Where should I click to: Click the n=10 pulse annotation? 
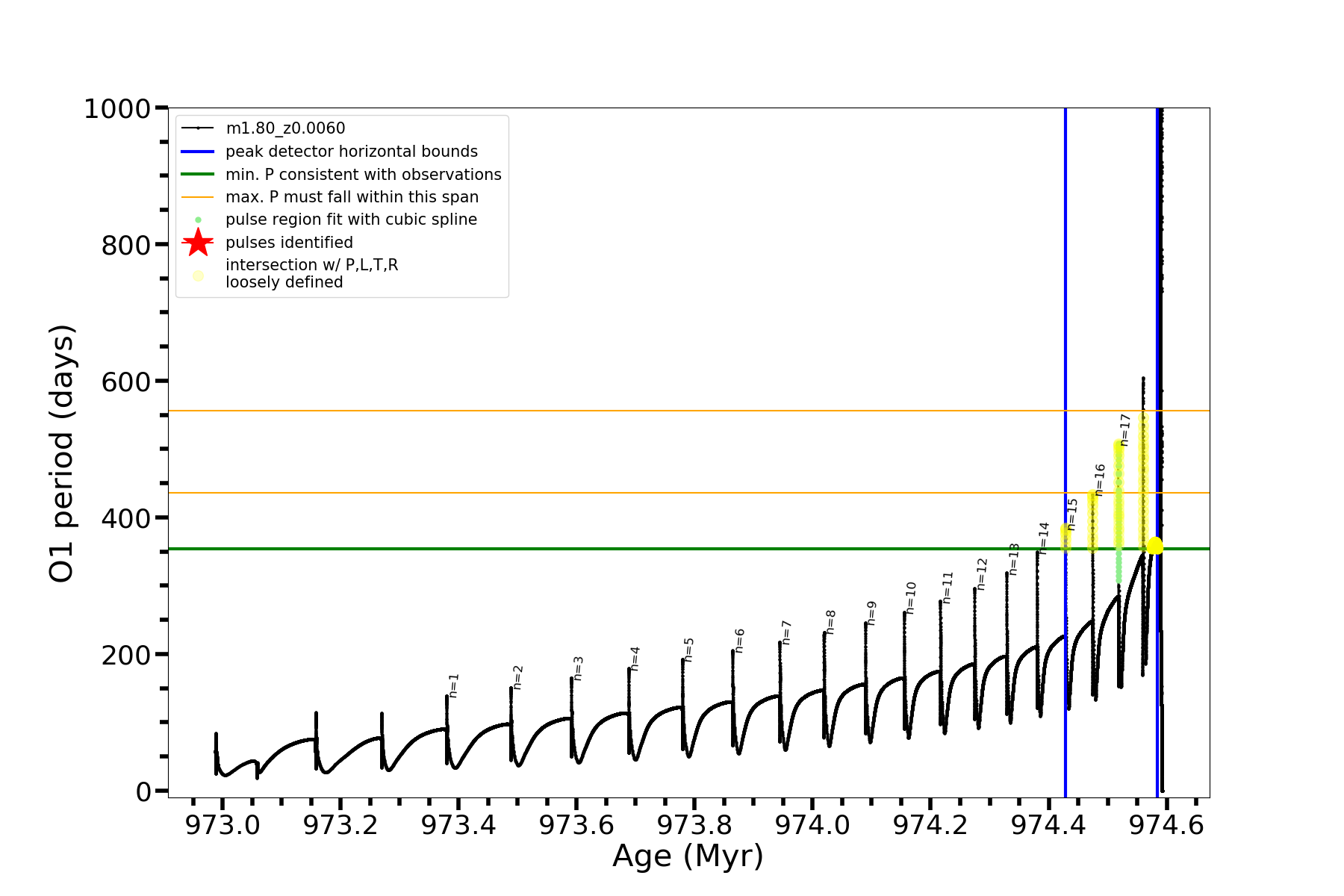910,598
